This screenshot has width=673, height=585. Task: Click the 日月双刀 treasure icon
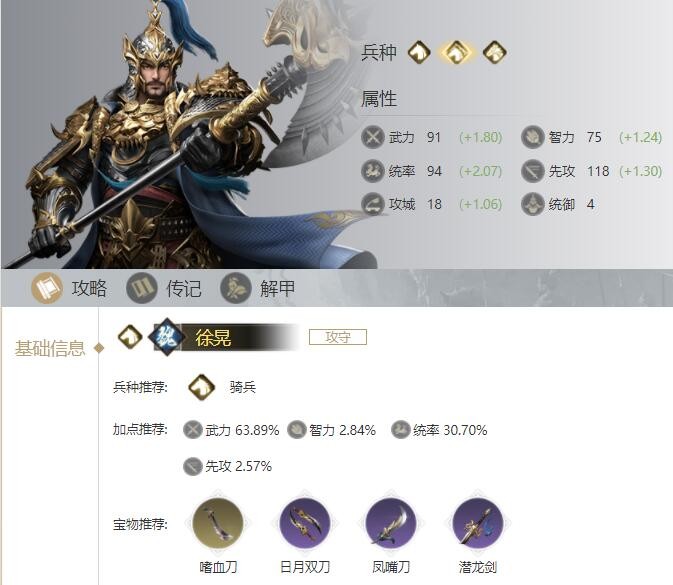[x=305, y=523]
